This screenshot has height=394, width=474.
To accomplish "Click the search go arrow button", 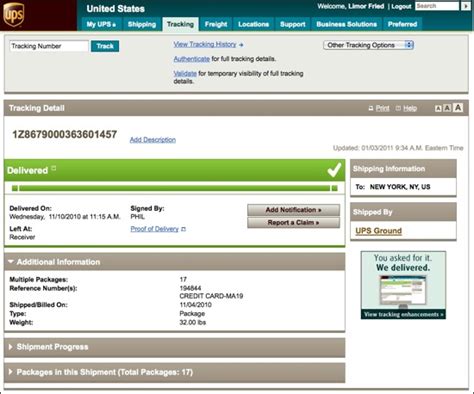I will coord(466,6).
